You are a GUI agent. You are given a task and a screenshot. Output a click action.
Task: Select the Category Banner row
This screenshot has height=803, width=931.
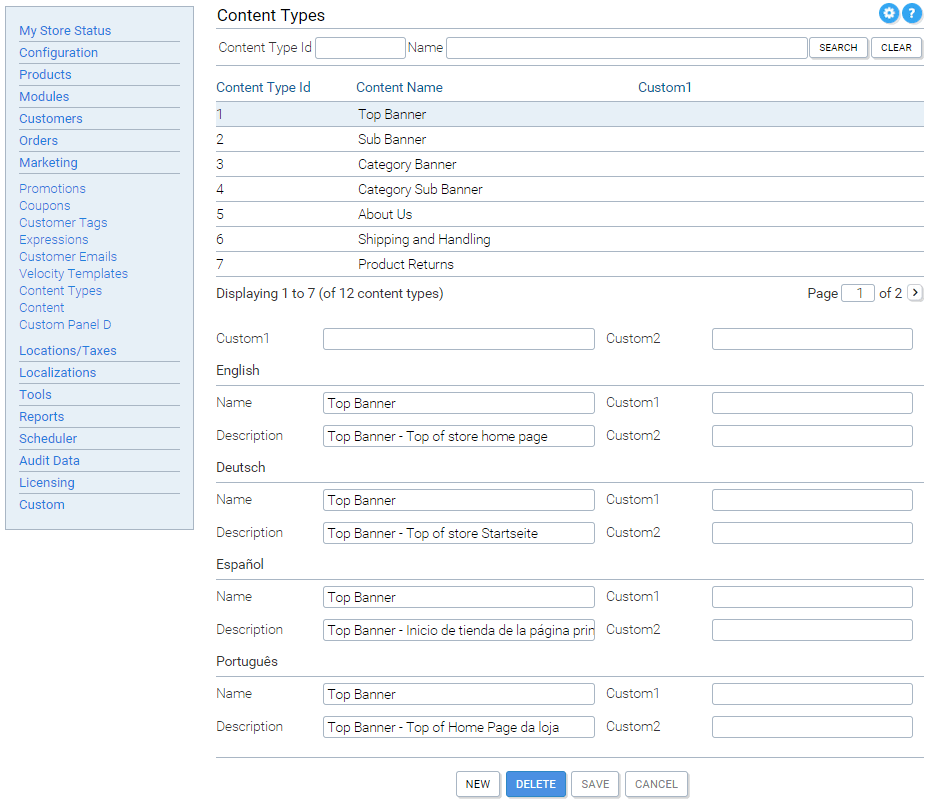[x=569, y=164]
